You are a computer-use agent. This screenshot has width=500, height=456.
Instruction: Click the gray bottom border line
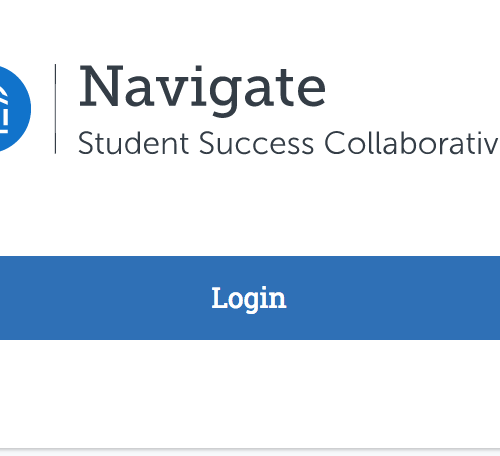(x=250, y=449)
